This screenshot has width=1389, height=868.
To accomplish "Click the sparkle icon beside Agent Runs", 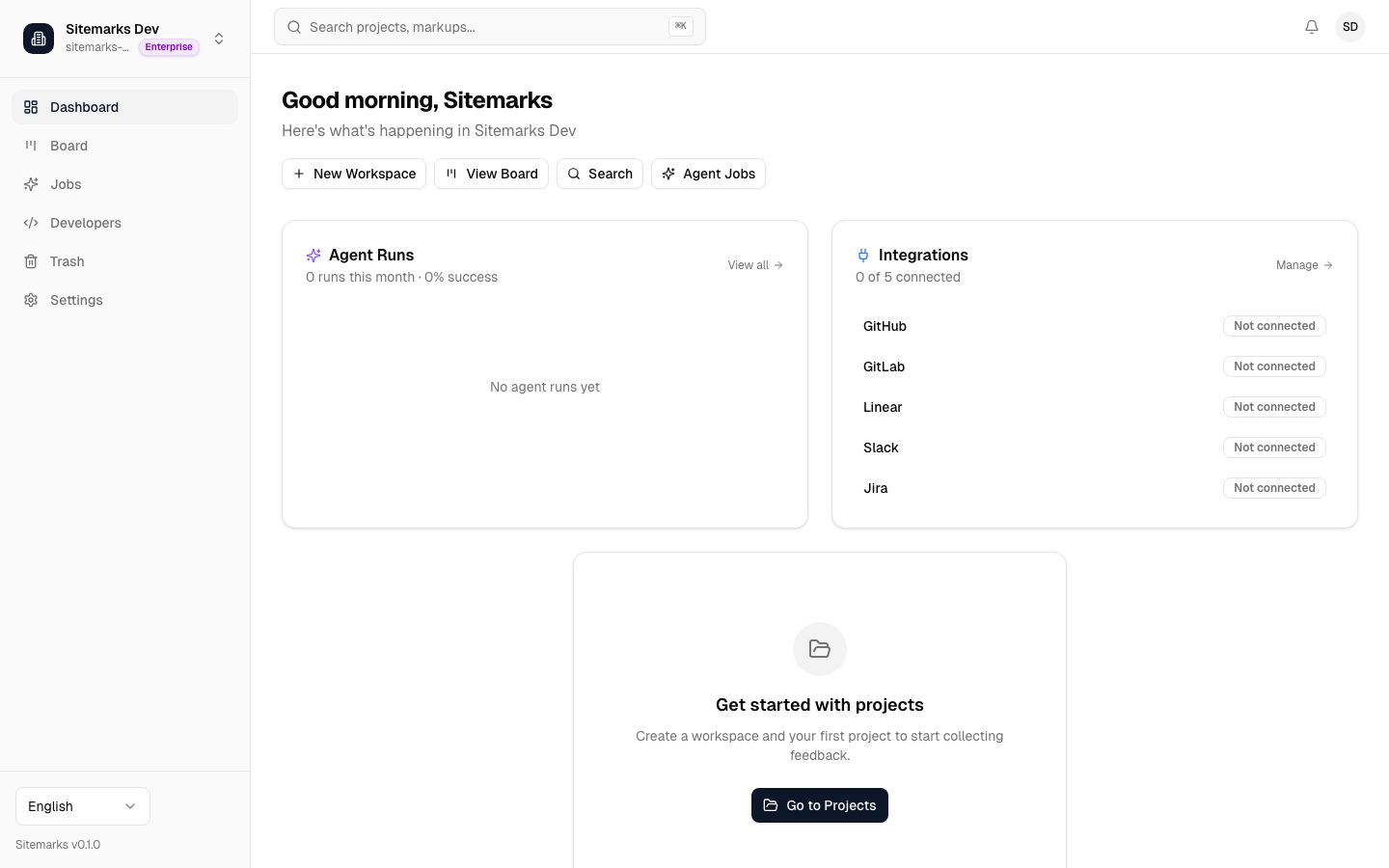I will 313,255.
